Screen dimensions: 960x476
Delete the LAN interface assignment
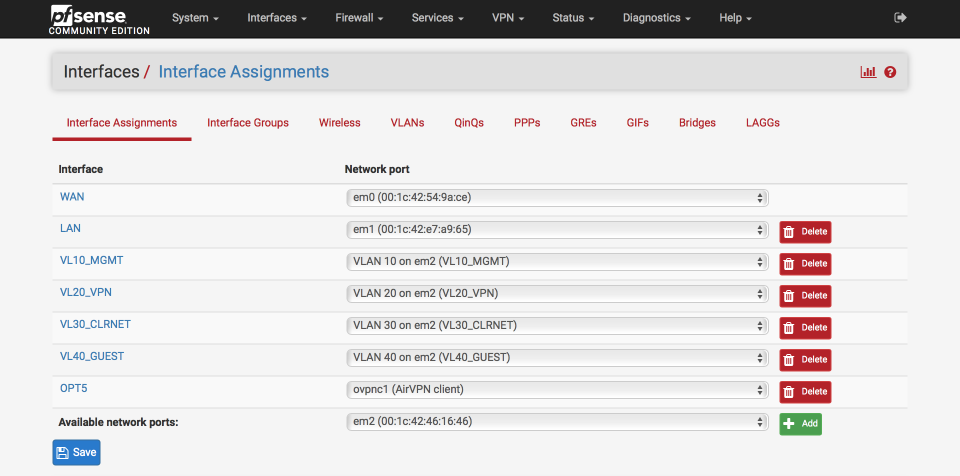(805, 232)
